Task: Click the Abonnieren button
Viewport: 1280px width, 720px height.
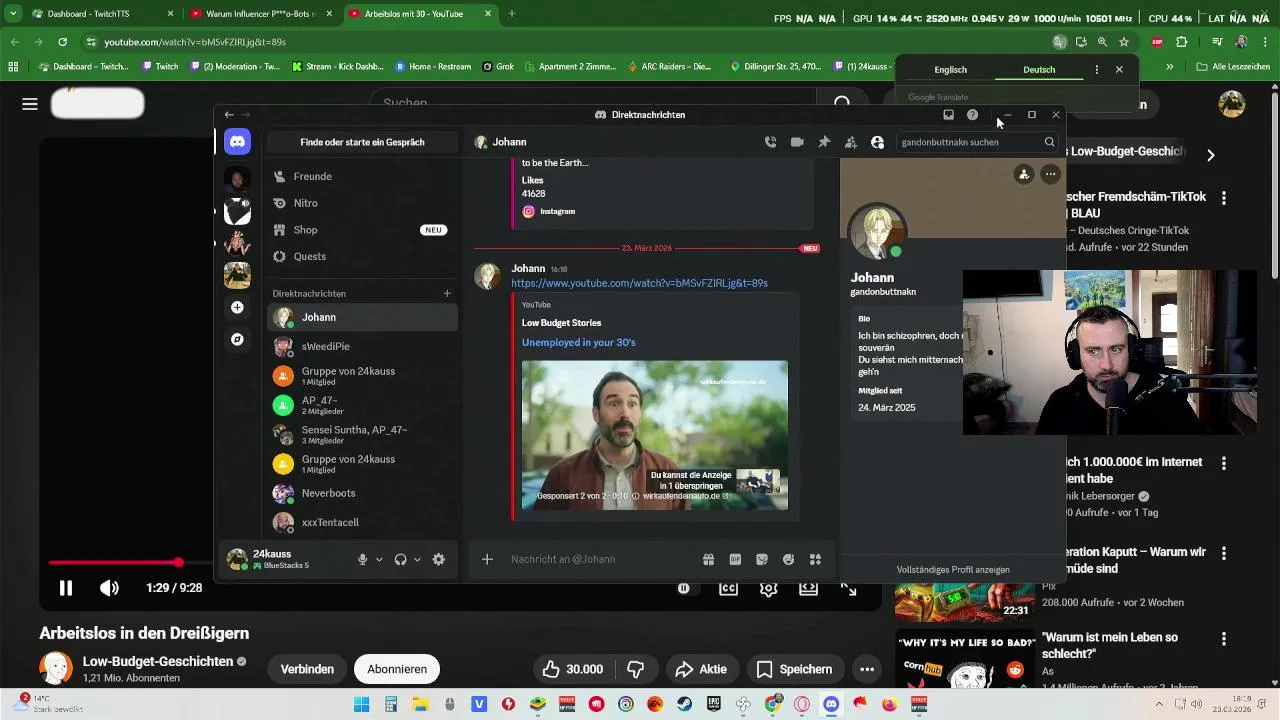Action: [397, 669]
